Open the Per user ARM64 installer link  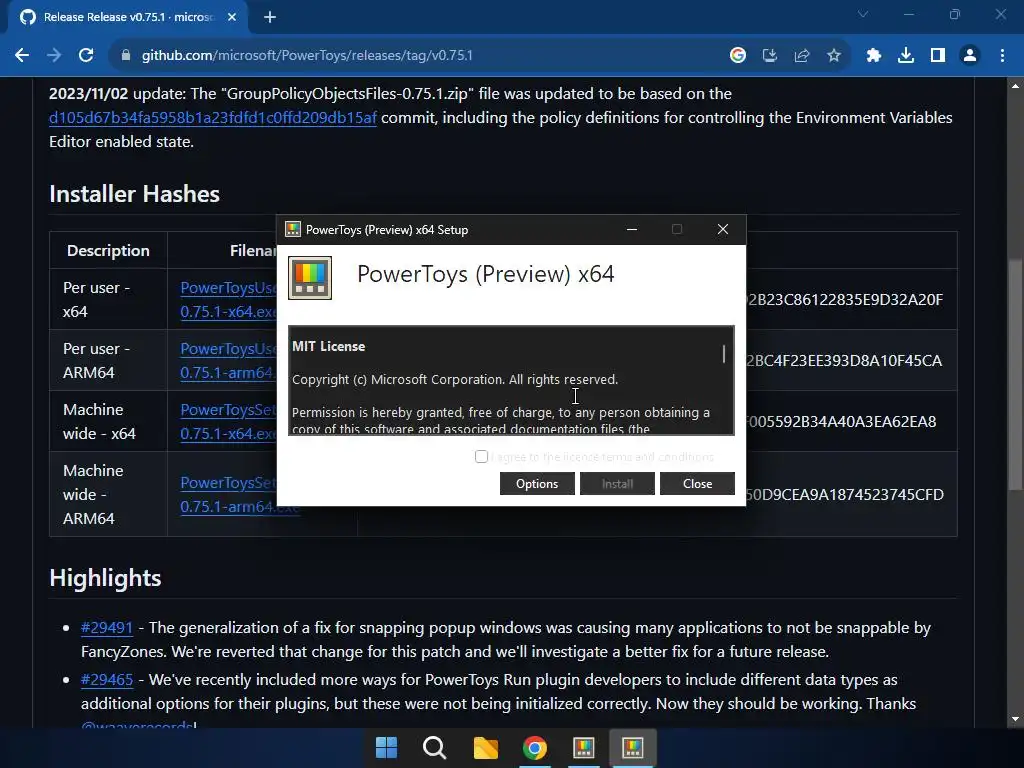[x=228, y=360]
